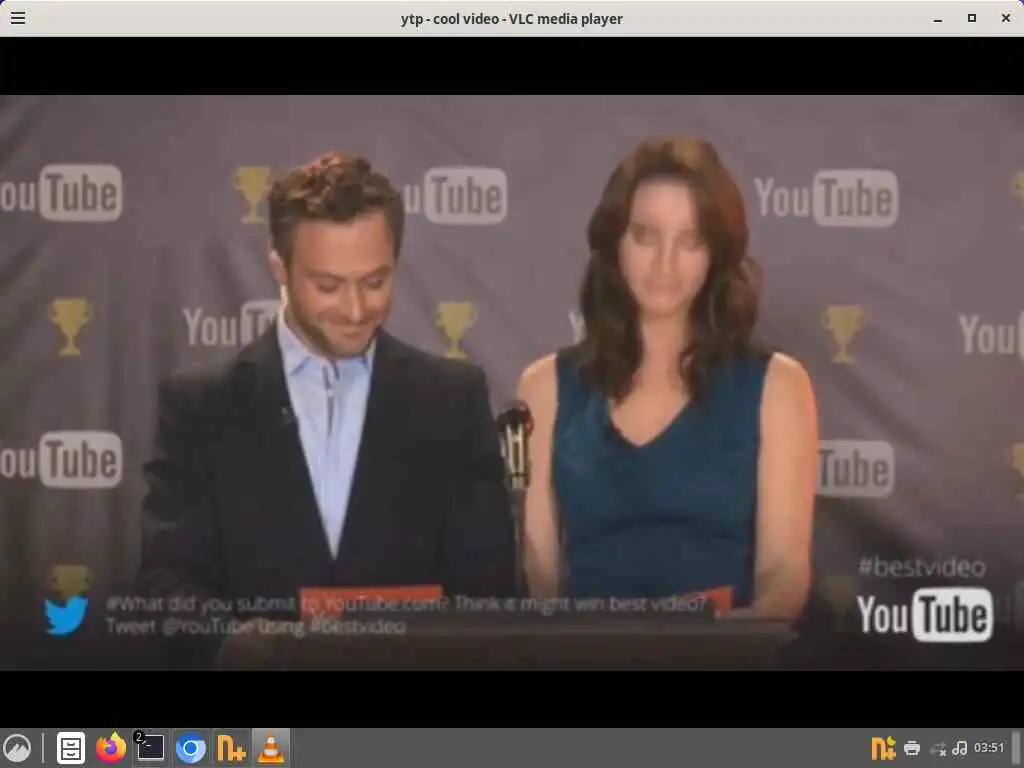1024x768 pixels.
Task: Open the network connection tray icon
Action: 938,748
